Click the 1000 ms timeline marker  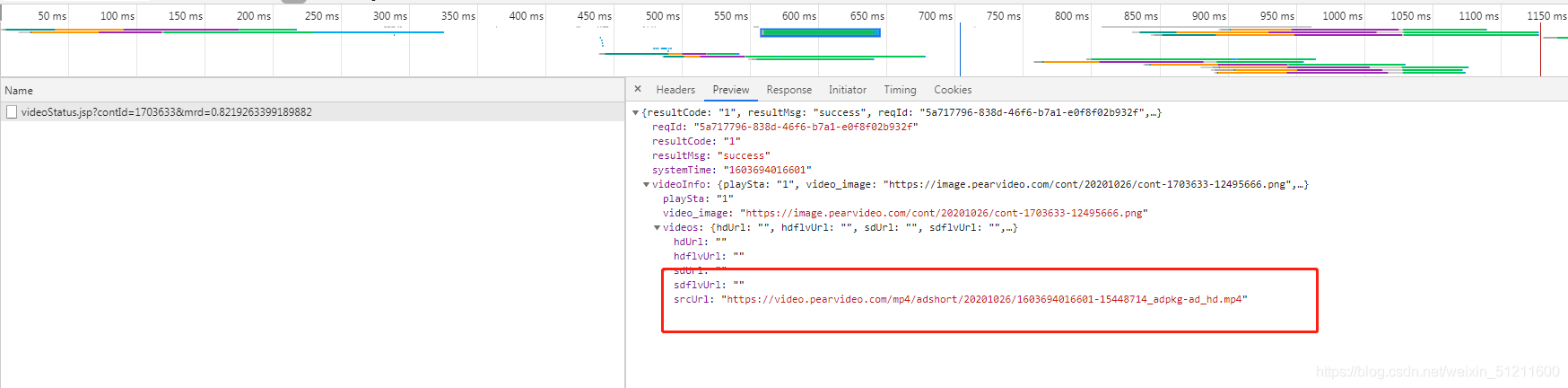(x=1342, y=16)
